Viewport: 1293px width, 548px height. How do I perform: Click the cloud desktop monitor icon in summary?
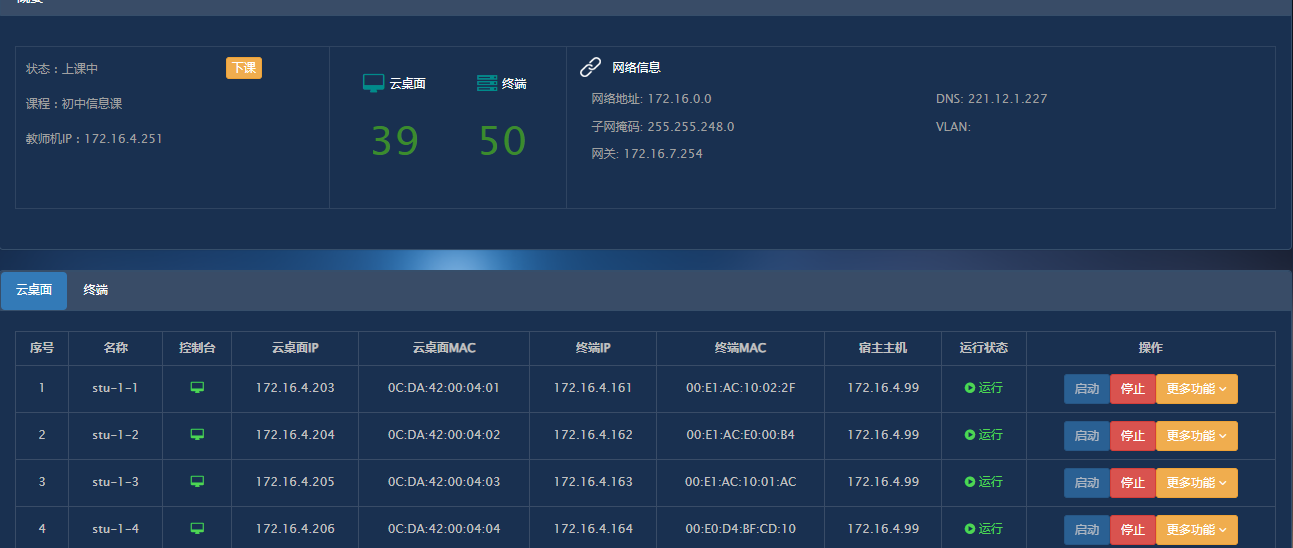click(373, 83)
